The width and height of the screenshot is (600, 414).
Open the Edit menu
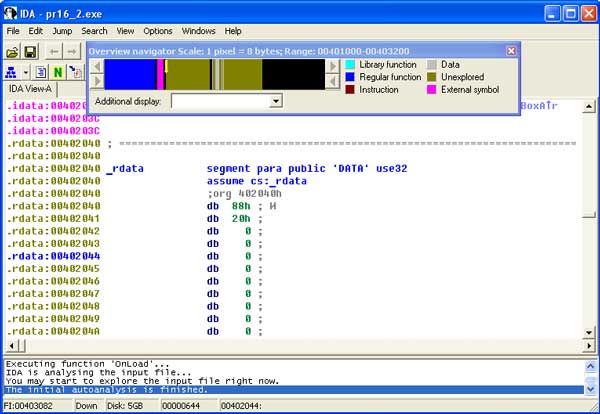click(36, 31)
